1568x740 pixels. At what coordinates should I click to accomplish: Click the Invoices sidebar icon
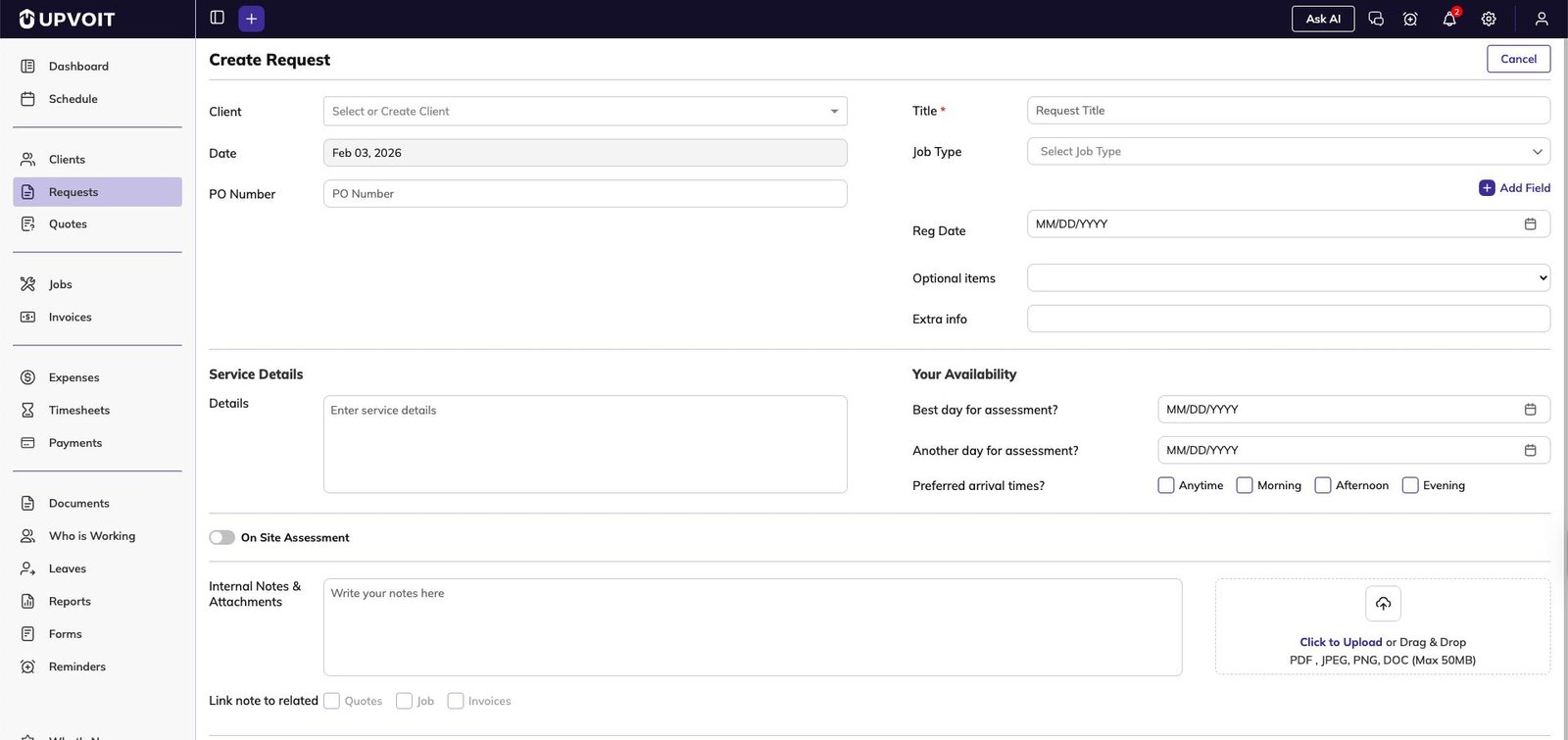point(27,317)
